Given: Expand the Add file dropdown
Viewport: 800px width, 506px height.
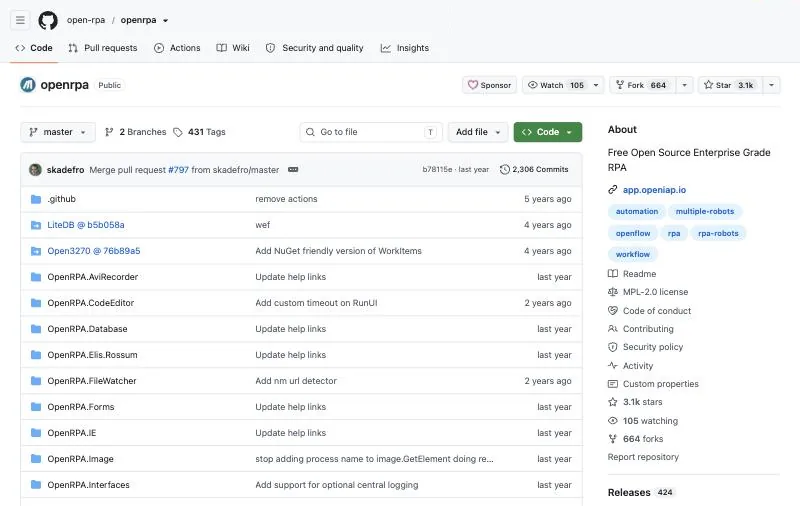Looking at the screenshot, I should click(x=478, y=132).
